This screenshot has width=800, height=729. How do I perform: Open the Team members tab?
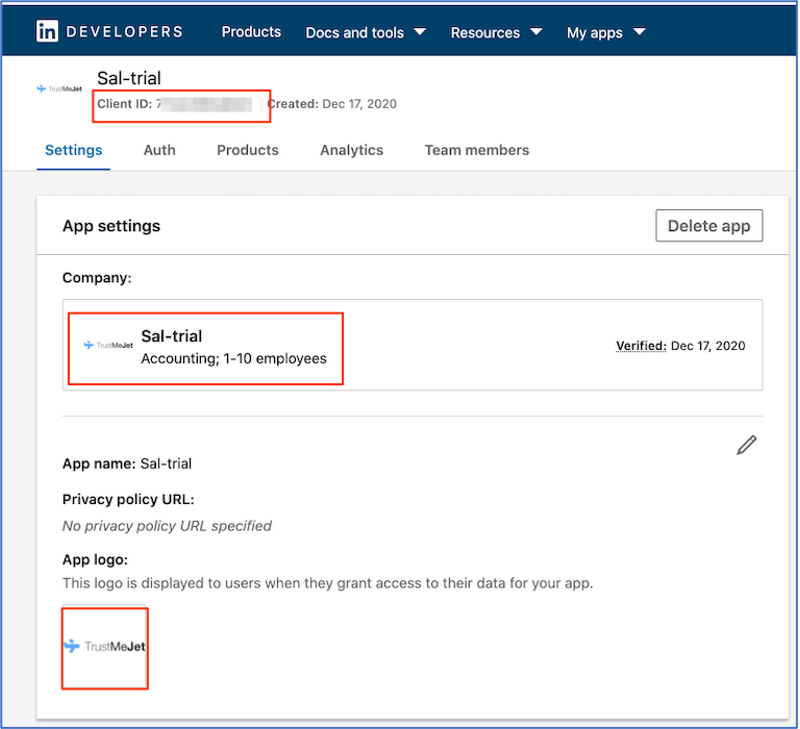point(477,150)
